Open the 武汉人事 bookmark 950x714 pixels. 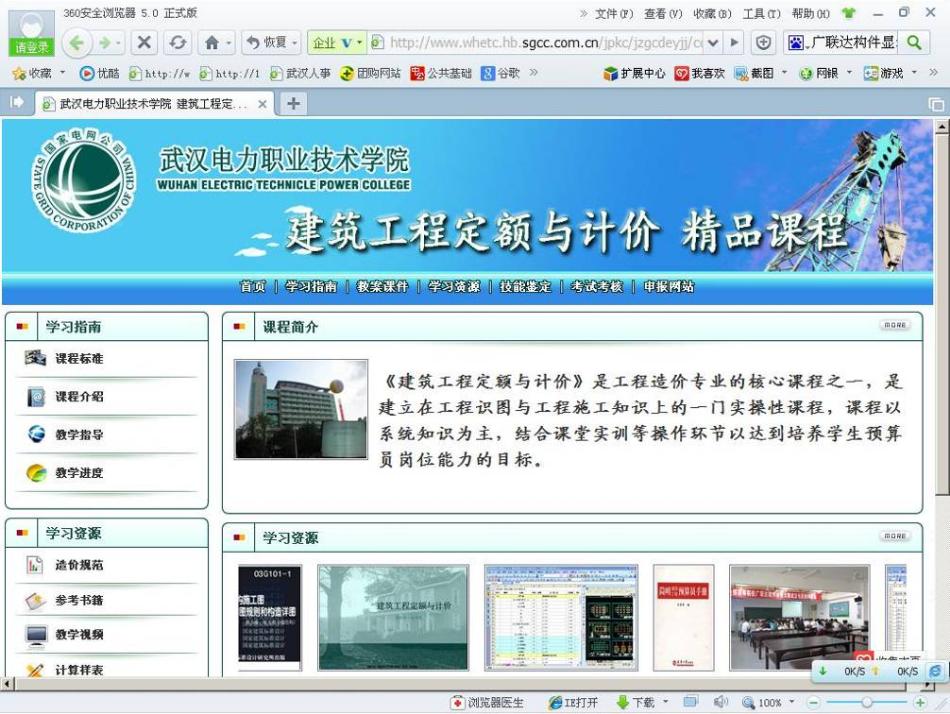301,73
